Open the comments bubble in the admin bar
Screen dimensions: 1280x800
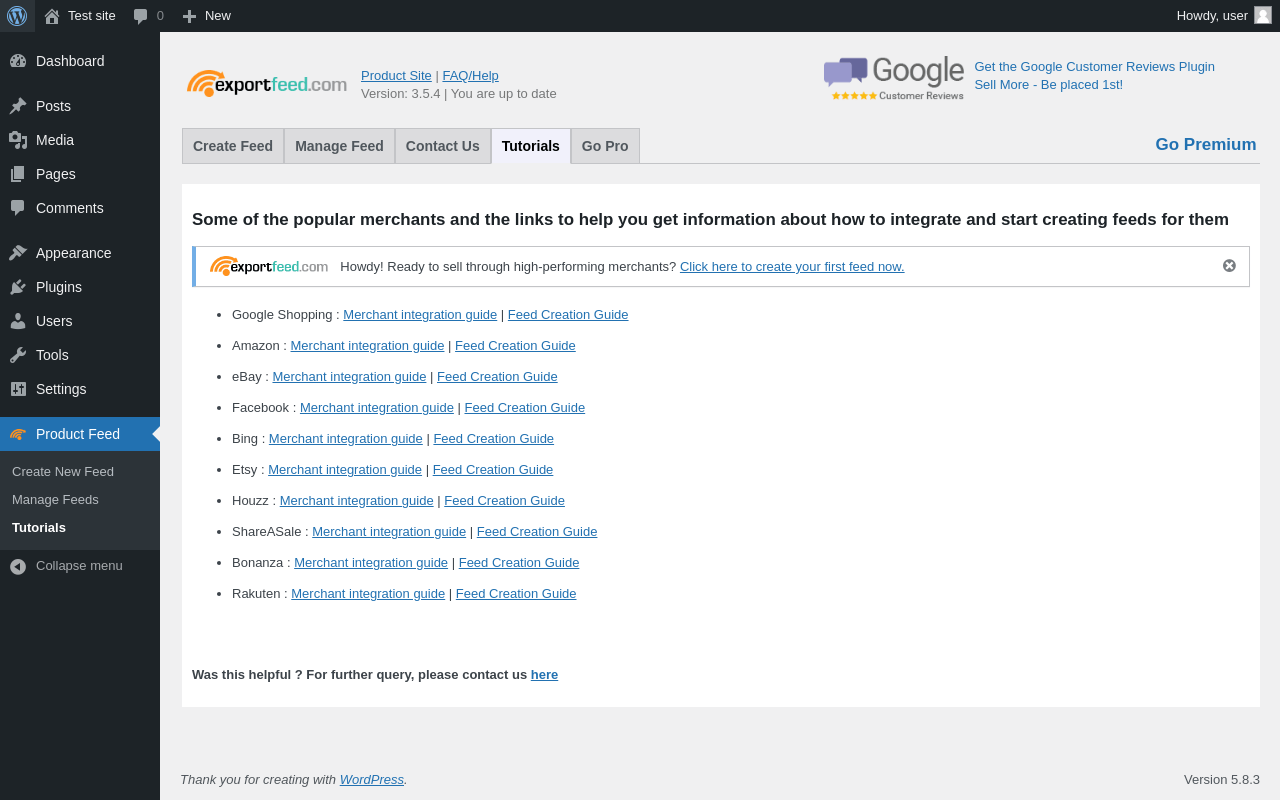pos(141,16)
